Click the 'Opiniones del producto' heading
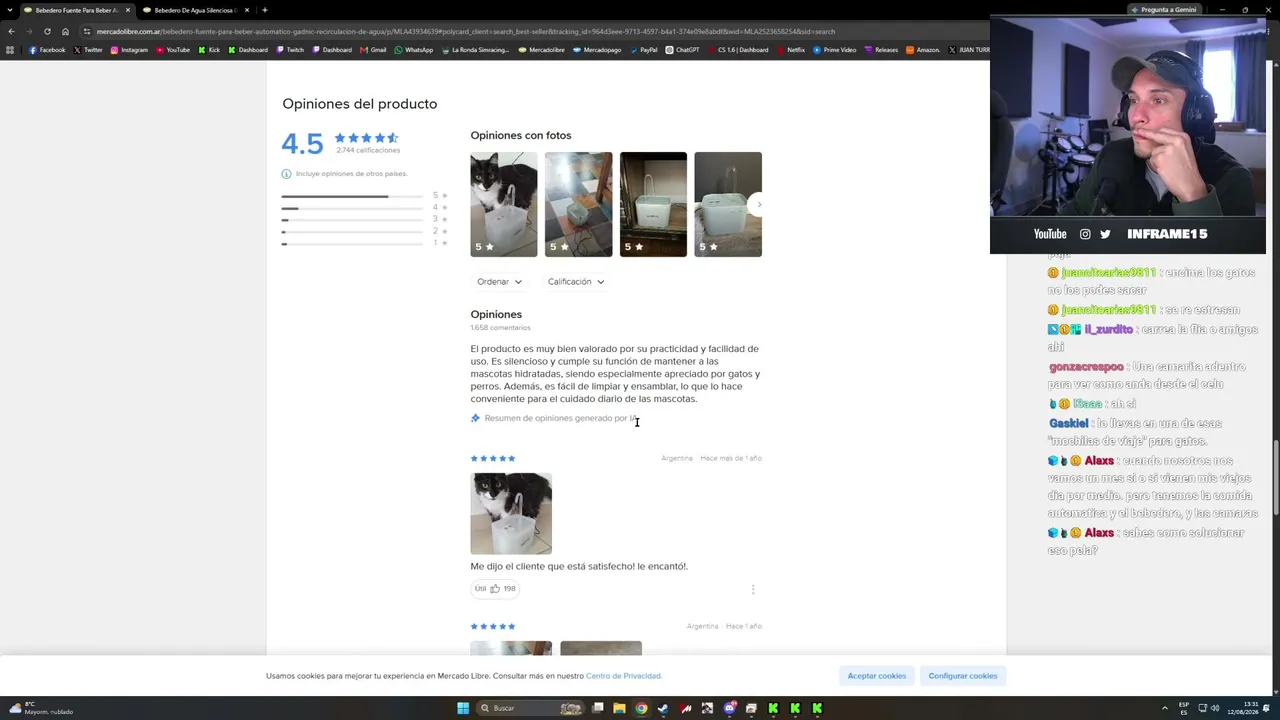 pyautogui.click(x=360, y=104)
